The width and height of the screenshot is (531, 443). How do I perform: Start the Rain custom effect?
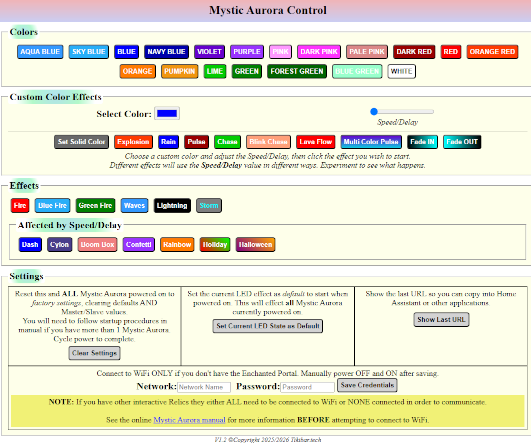coord(168,142)
